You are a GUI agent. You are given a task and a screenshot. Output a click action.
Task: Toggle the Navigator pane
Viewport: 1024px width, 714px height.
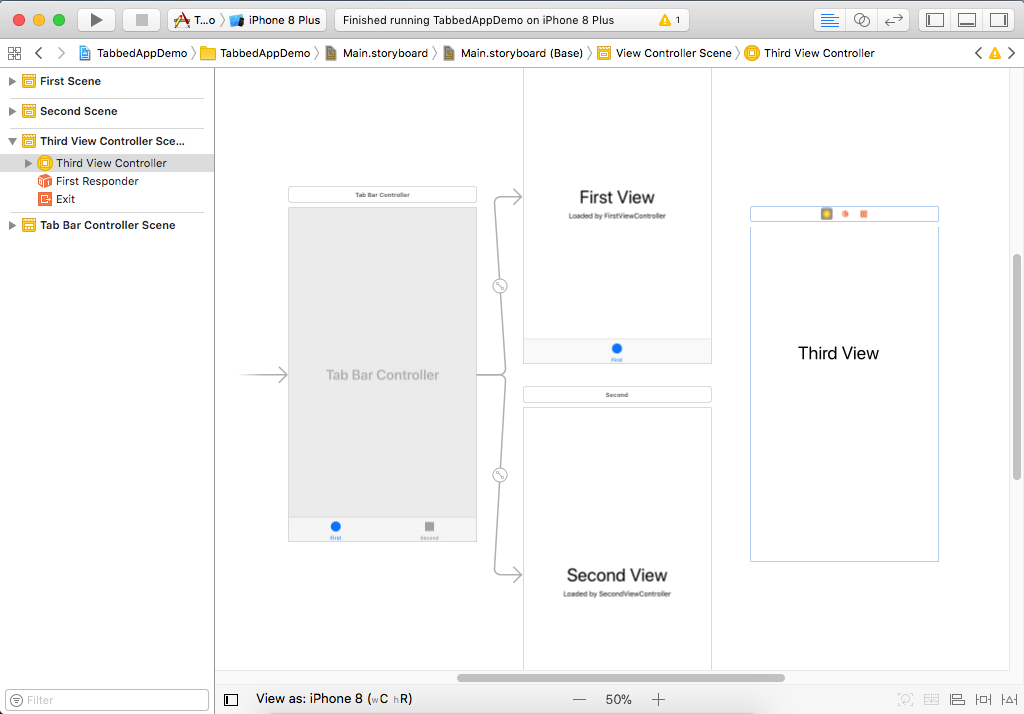(935, 20)
